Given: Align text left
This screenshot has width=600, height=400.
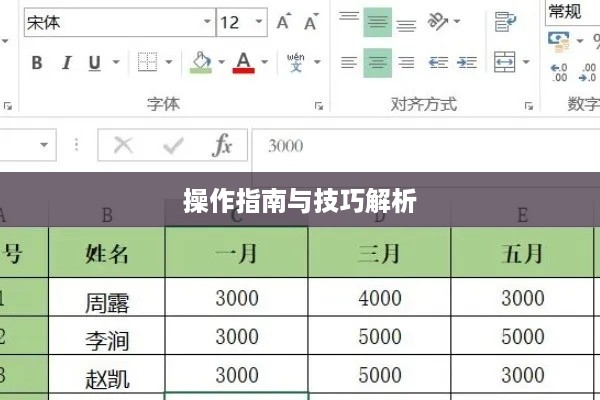Looking at the screenshot, I should [349, 62].
